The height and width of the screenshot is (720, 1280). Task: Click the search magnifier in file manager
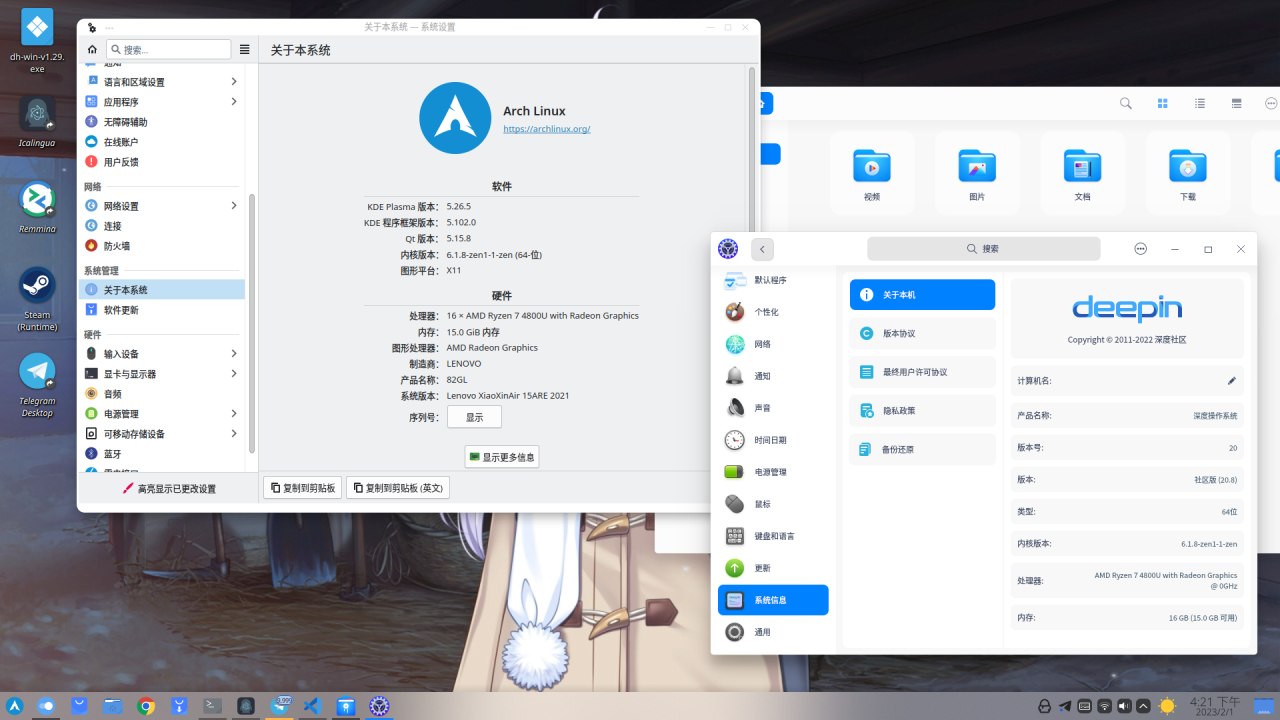(1125, 103)
